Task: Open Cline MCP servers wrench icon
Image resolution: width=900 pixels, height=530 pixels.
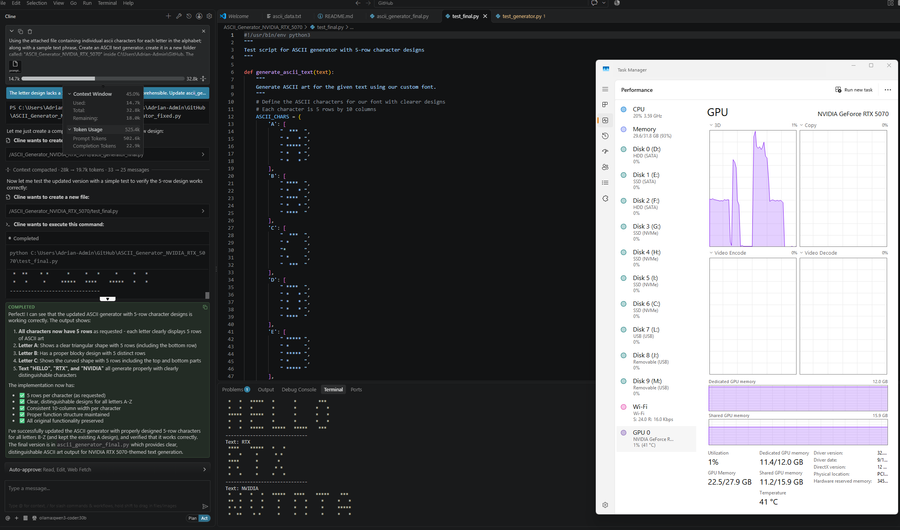Action: [179, 16]
